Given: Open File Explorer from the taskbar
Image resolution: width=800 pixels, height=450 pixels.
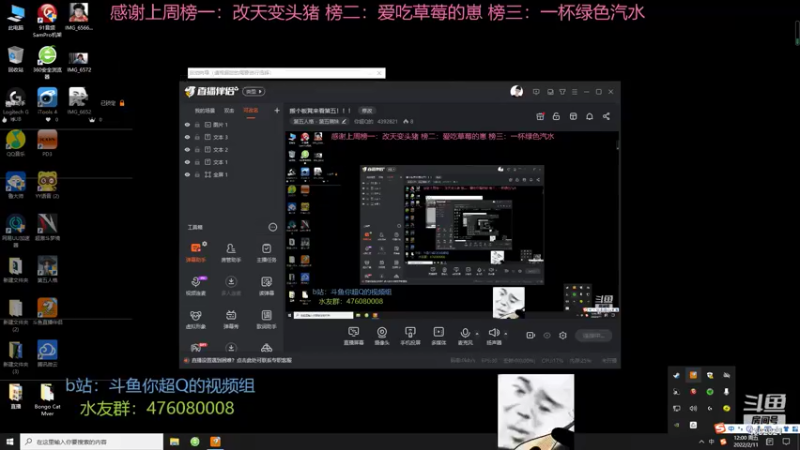Looking at the screenshot, I should [x=174, y=442].
